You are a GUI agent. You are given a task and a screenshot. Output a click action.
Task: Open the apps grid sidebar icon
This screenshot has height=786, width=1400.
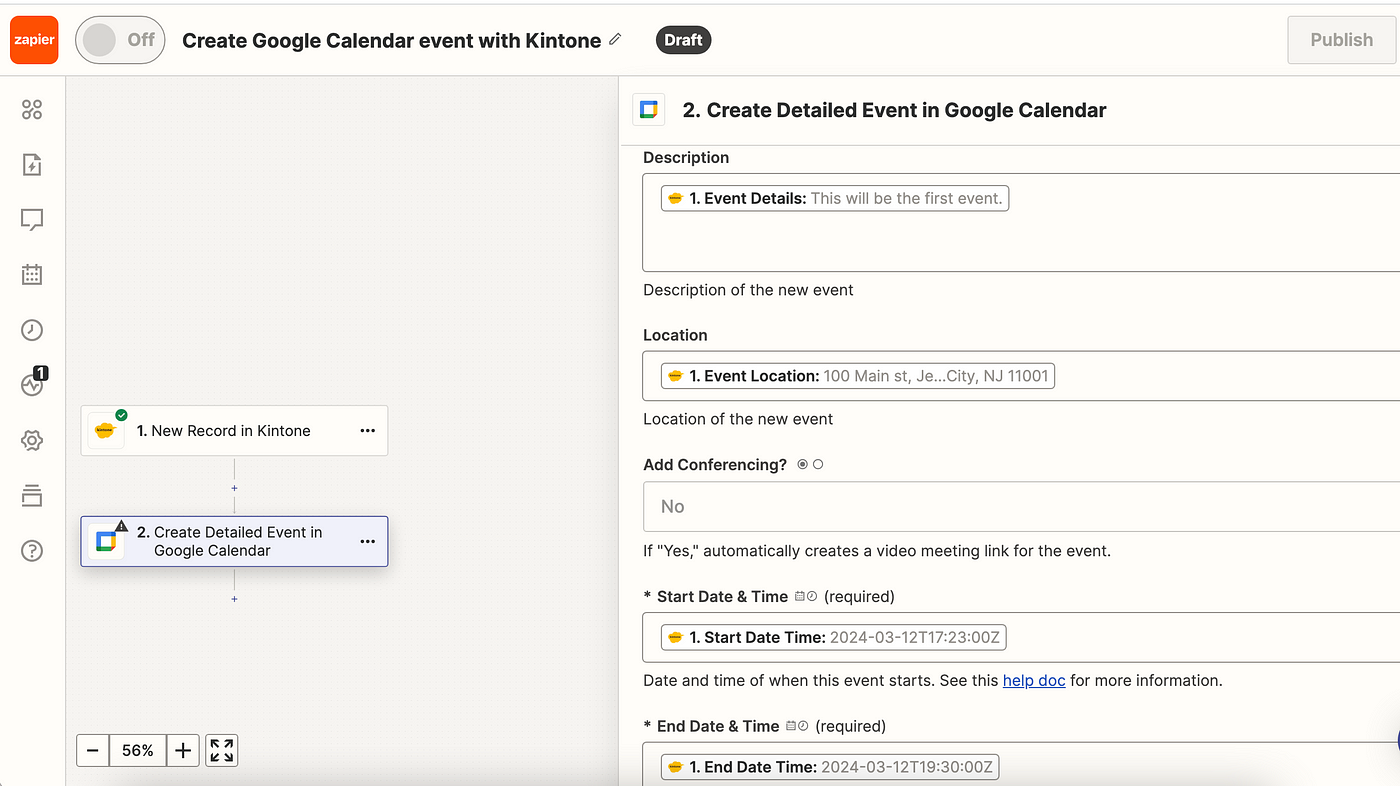click(32, 110)
